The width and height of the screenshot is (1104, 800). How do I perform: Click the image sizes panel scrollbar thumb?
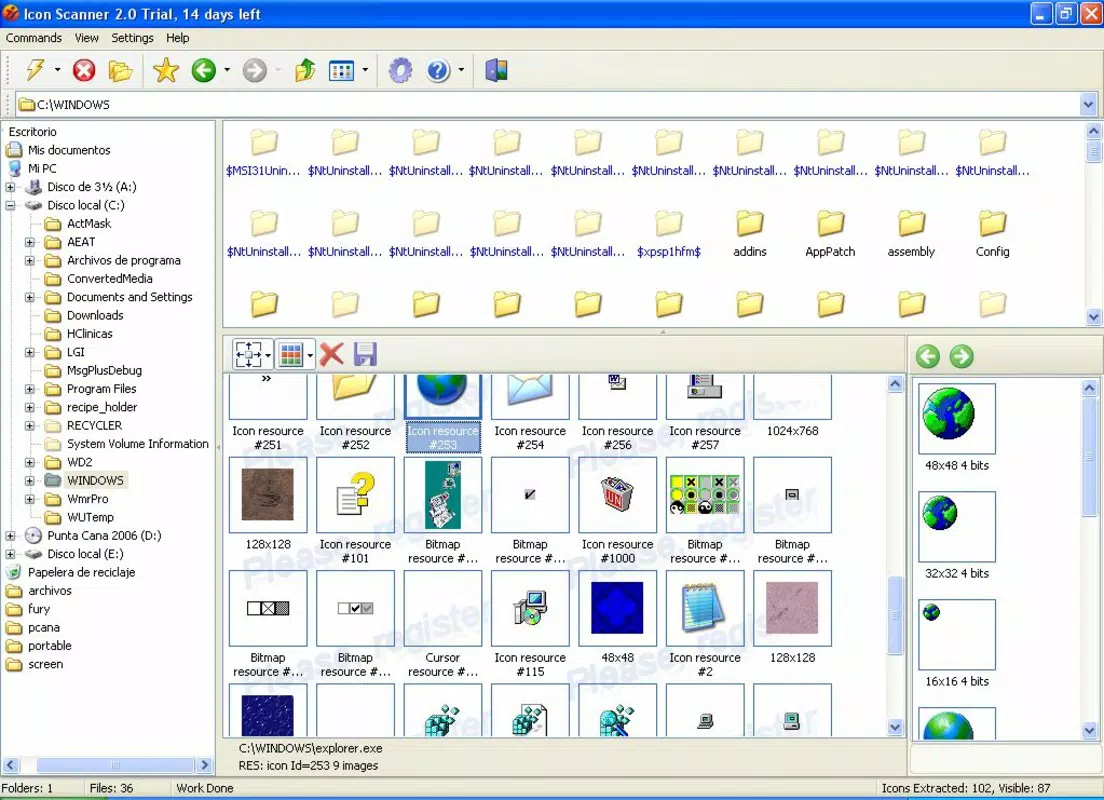pyautogui.click(x=1089, y=457)
